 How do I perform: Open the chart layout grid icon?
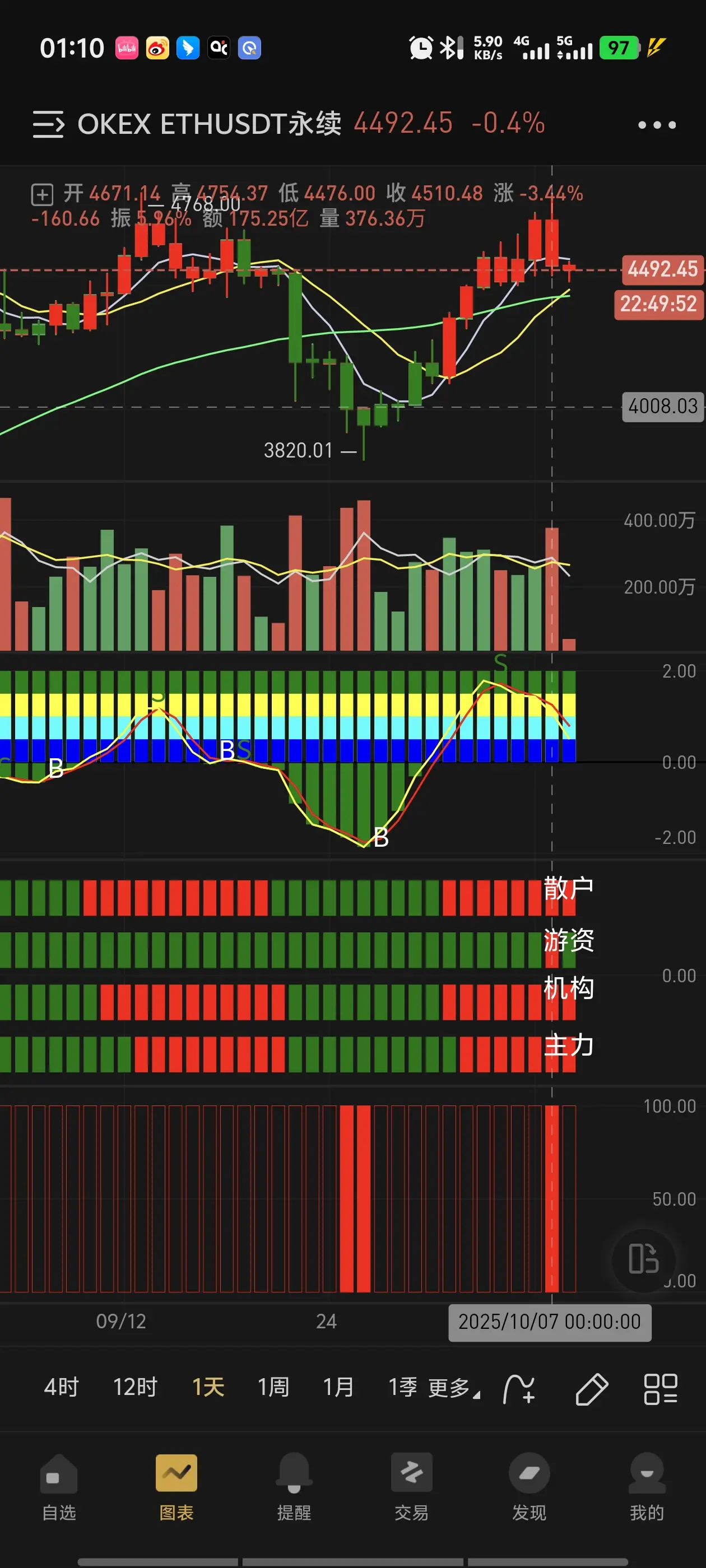[x=661, y=1389]
